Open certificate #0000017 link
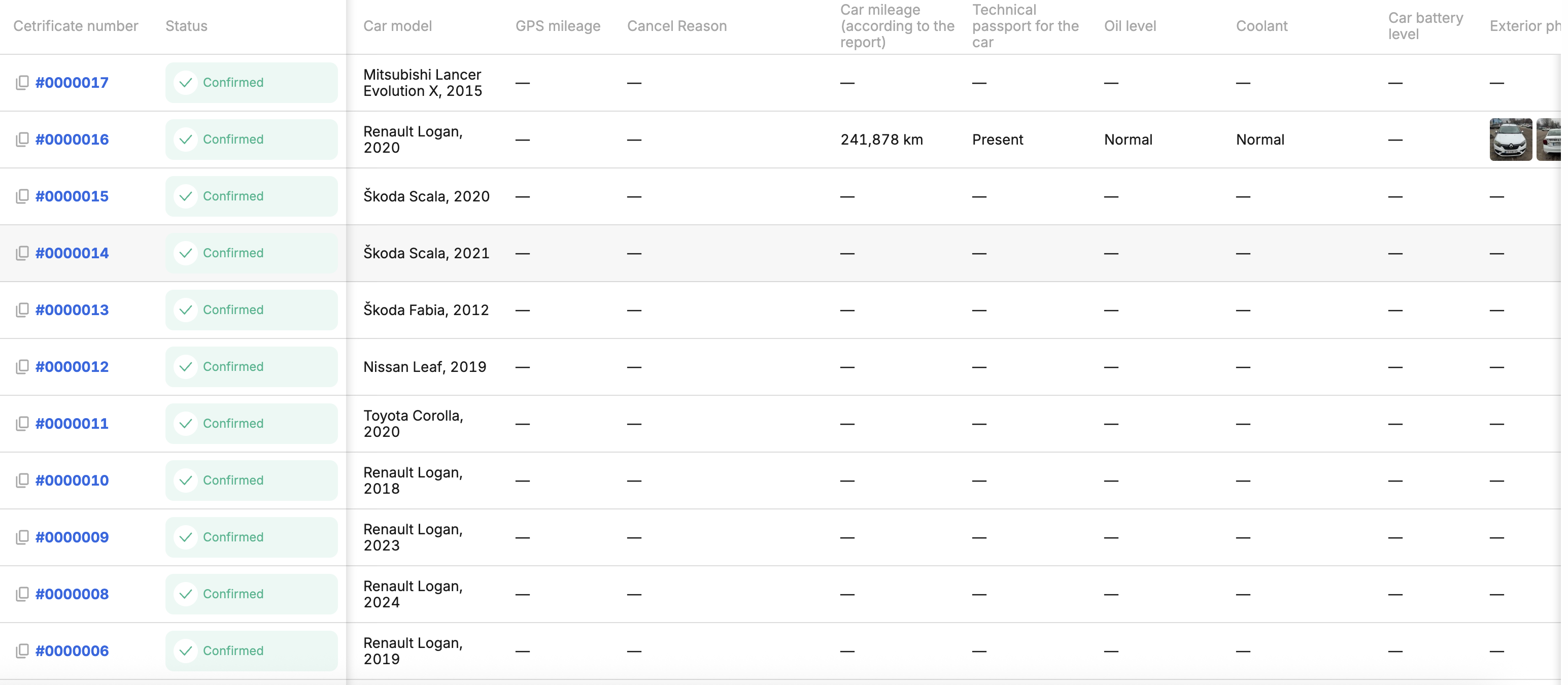Screen dimensions: 1568x685 72,83
